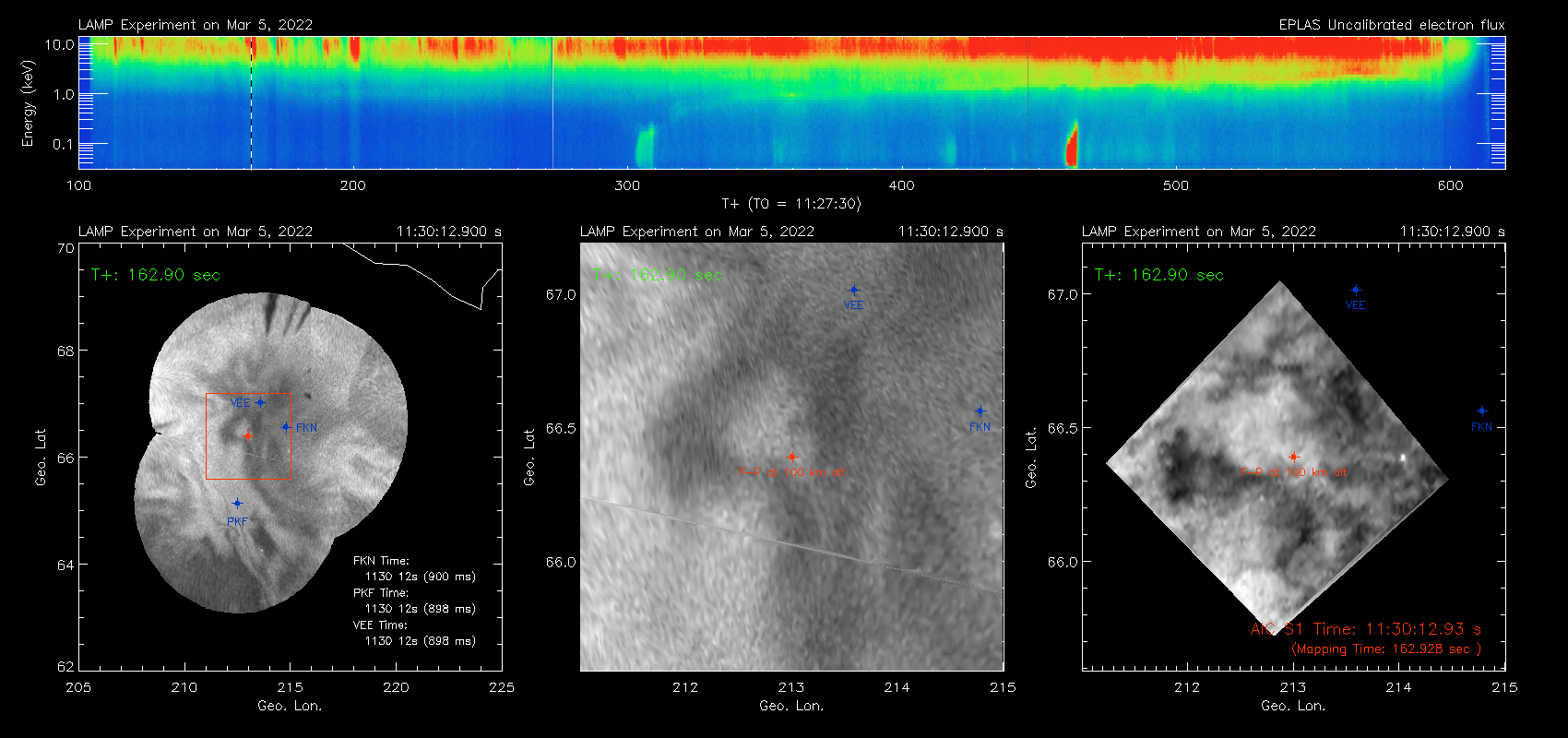Click the VEE station marker in the all-sky map
Screen dimensions: 1568x738
click(260, 402)
